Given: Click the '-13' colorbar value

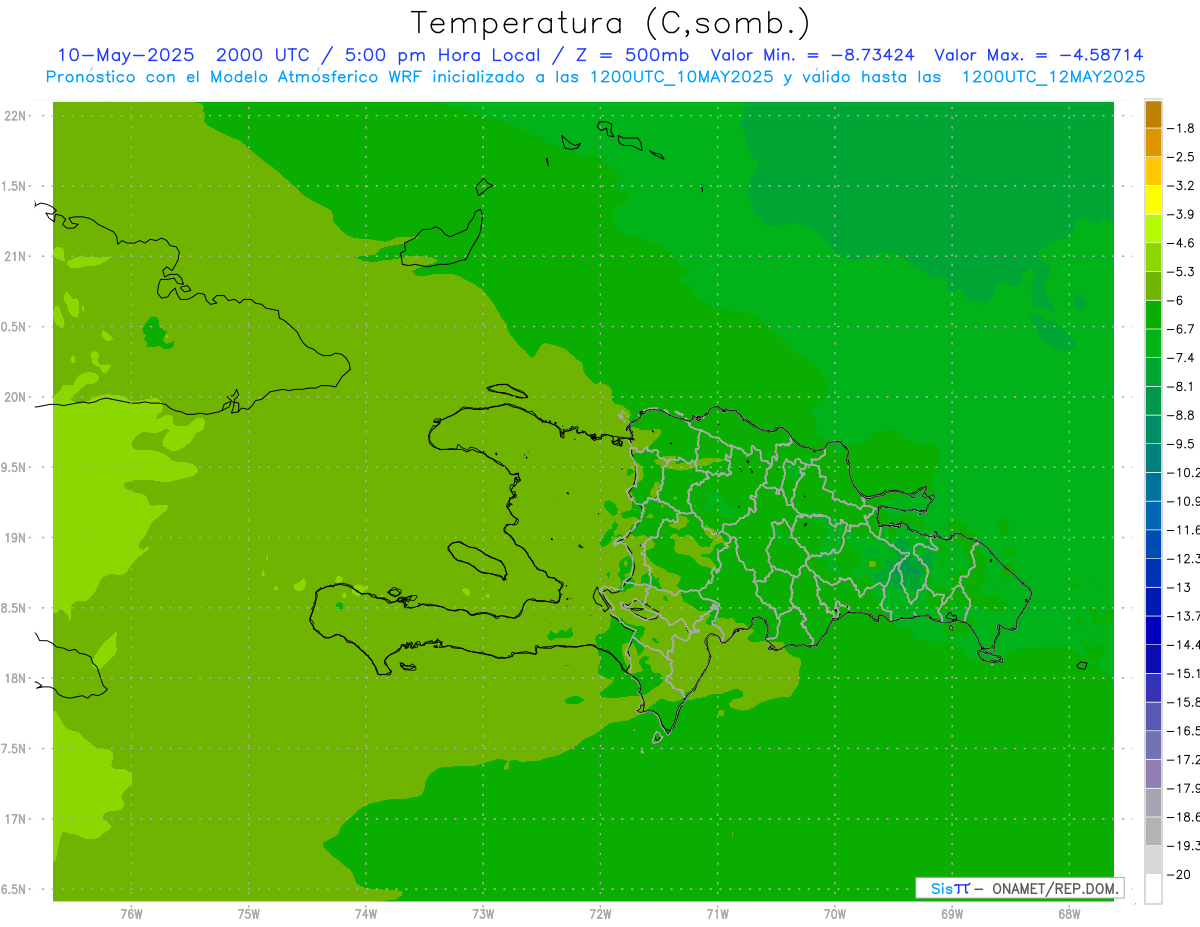Looking at the screenshot, I should (1180, 587).
